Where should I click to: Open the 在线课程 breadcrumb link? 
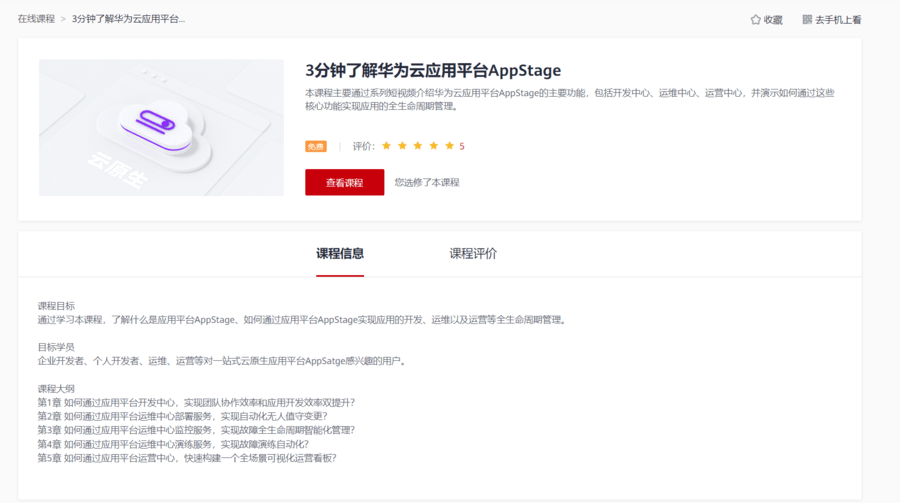point(36,19)
